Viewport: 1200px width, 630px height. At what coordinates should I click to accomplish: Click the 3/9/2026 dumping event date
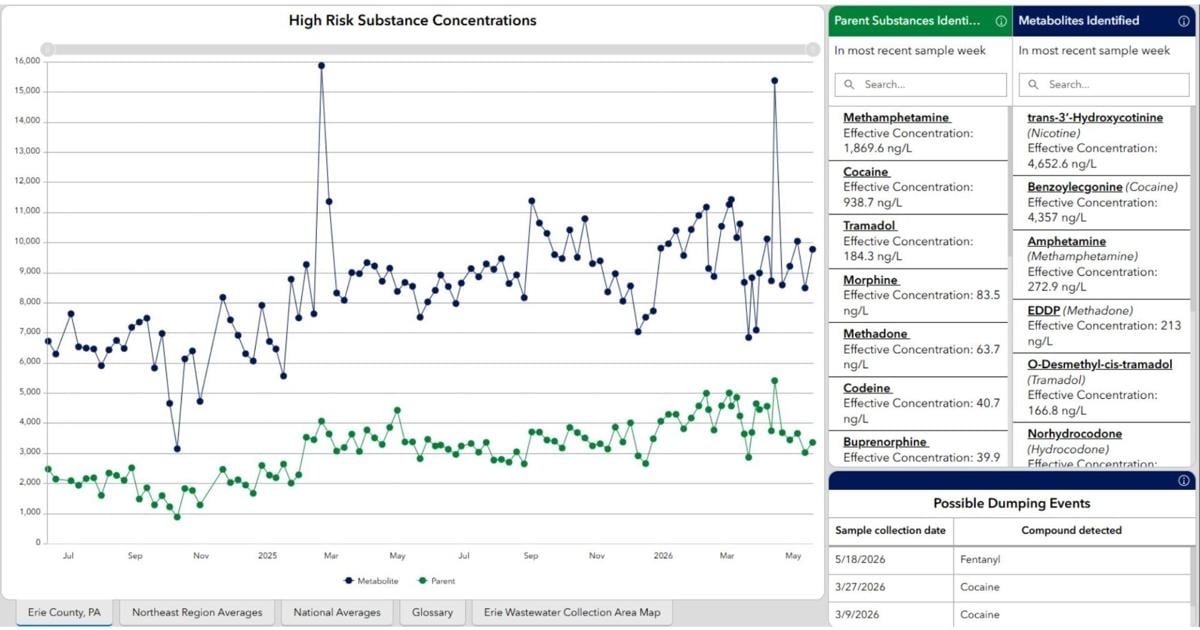pos(855,614)
